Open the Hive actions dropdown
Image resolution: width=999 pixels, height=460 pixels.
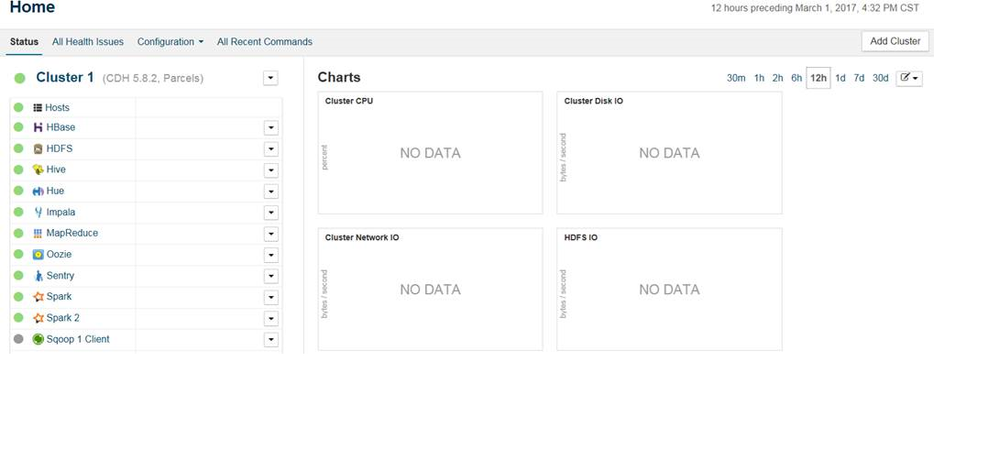(x=271, y=170)
